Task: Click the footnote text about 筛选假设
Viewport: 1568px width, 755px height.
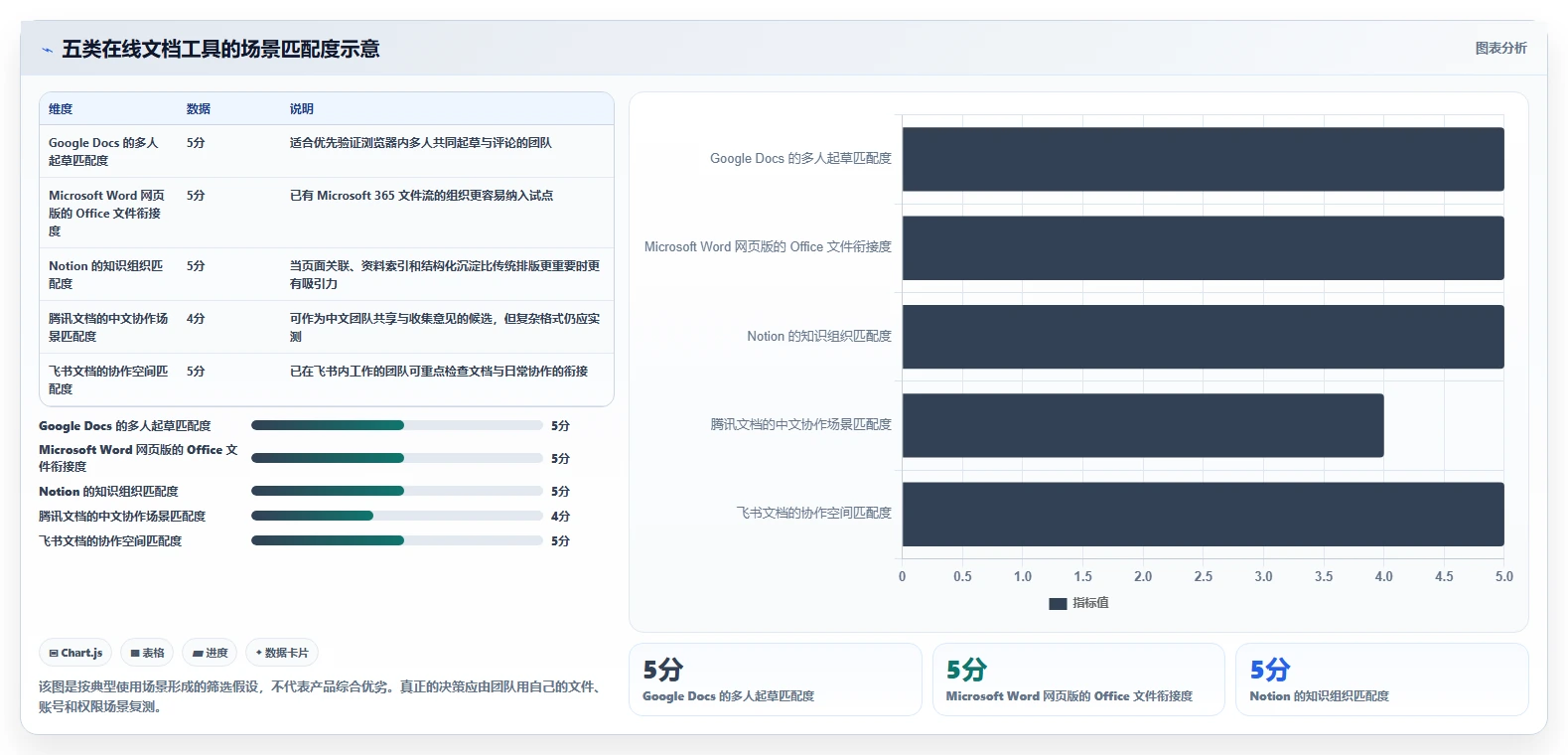Action: pos(323,696)
